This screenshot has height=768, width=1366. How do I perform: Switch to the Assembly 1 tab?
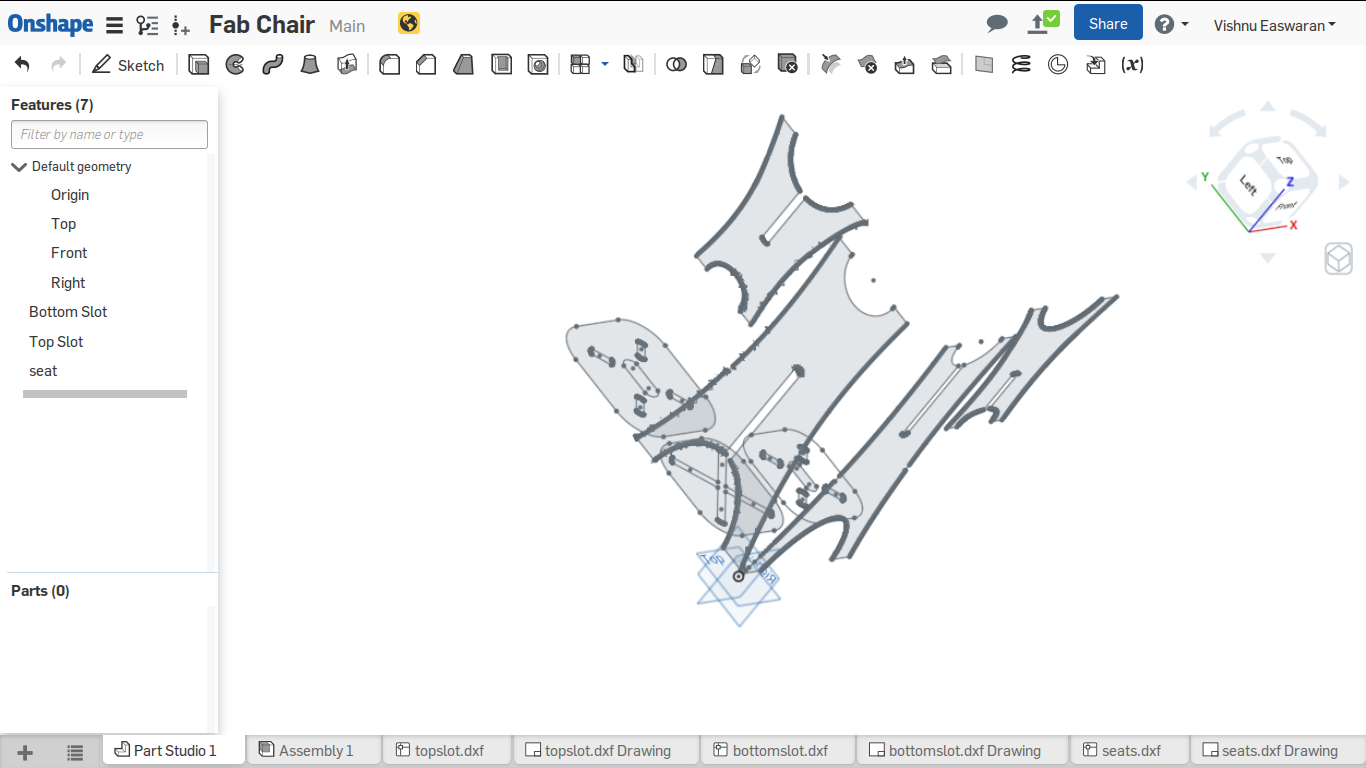[x=315, y=750]
